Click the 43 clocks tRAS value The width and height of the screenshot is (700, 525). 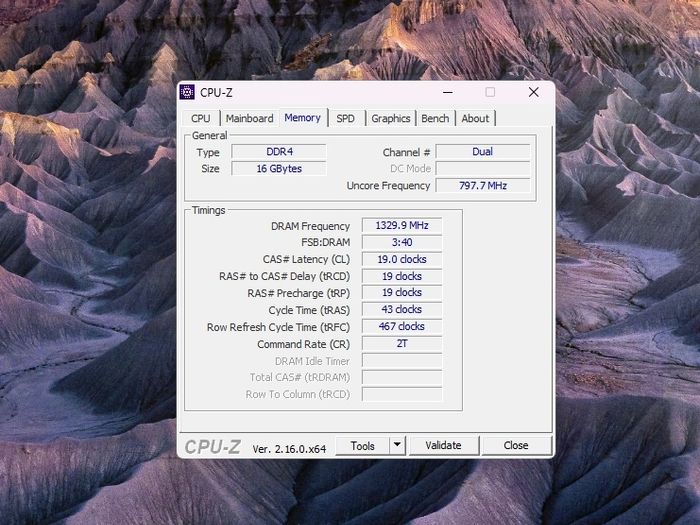pos(402,309)
